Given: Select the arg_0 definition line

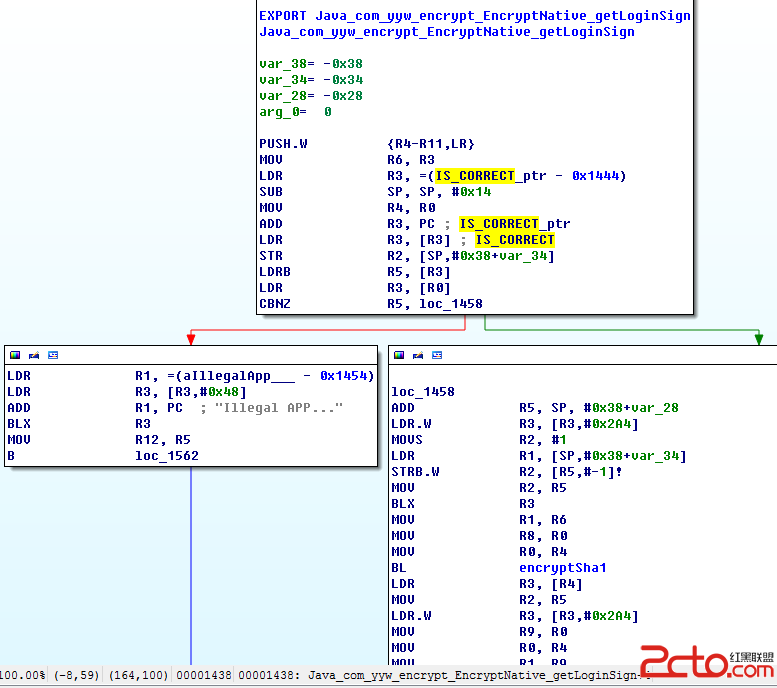Looking at the screenshot, I should tap(295, 112).
